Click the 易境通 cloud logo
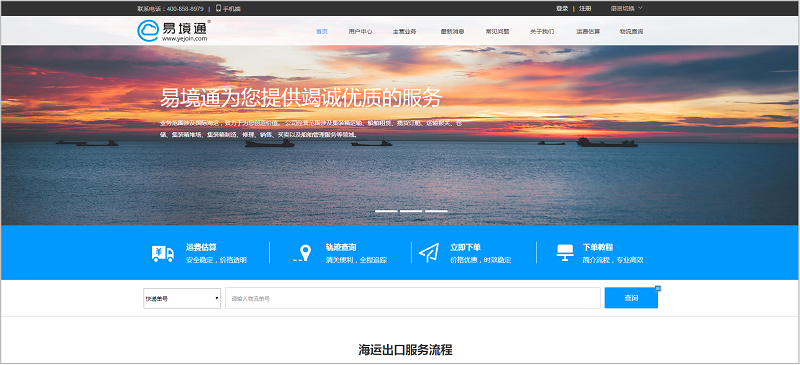Image resolution: width=800 pixels, height=365 pixels. coord(172,31)
